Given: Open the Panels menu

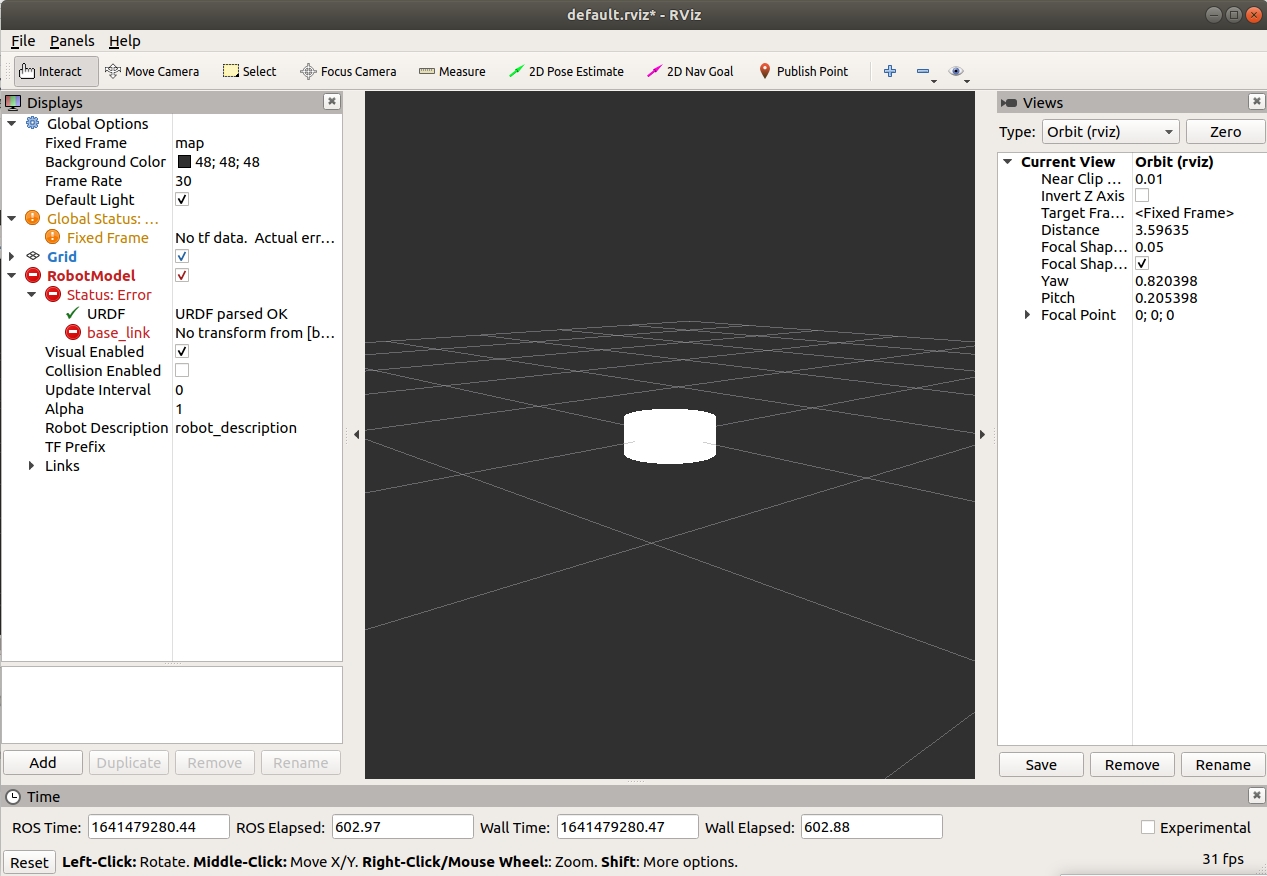Looking at the screenshot, I should (x=72, y=41).
